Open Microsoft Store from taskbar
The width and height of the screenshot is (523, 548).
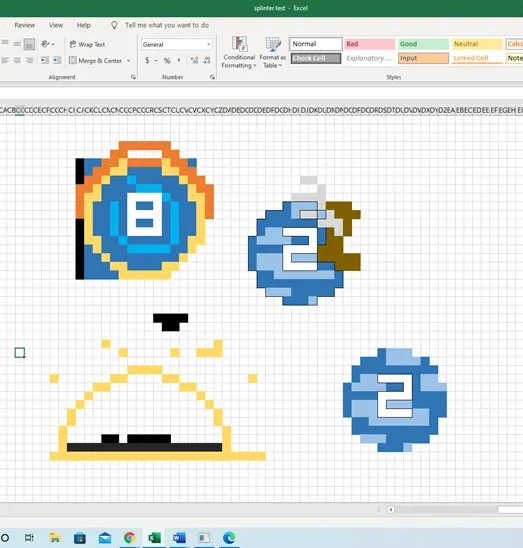pyautogui.click(x=80, y=538)
